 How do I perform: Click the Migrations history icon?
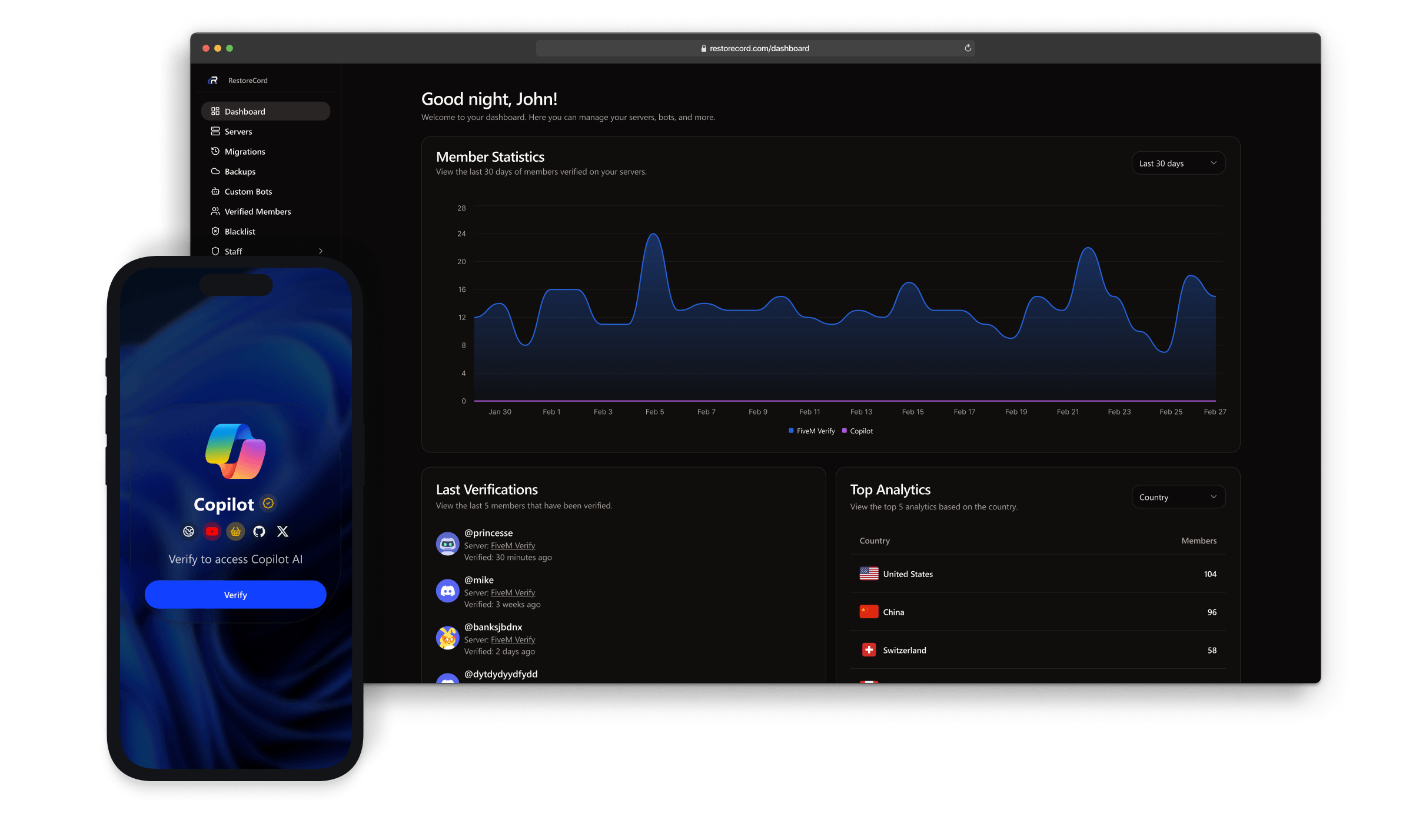point(215,151)
